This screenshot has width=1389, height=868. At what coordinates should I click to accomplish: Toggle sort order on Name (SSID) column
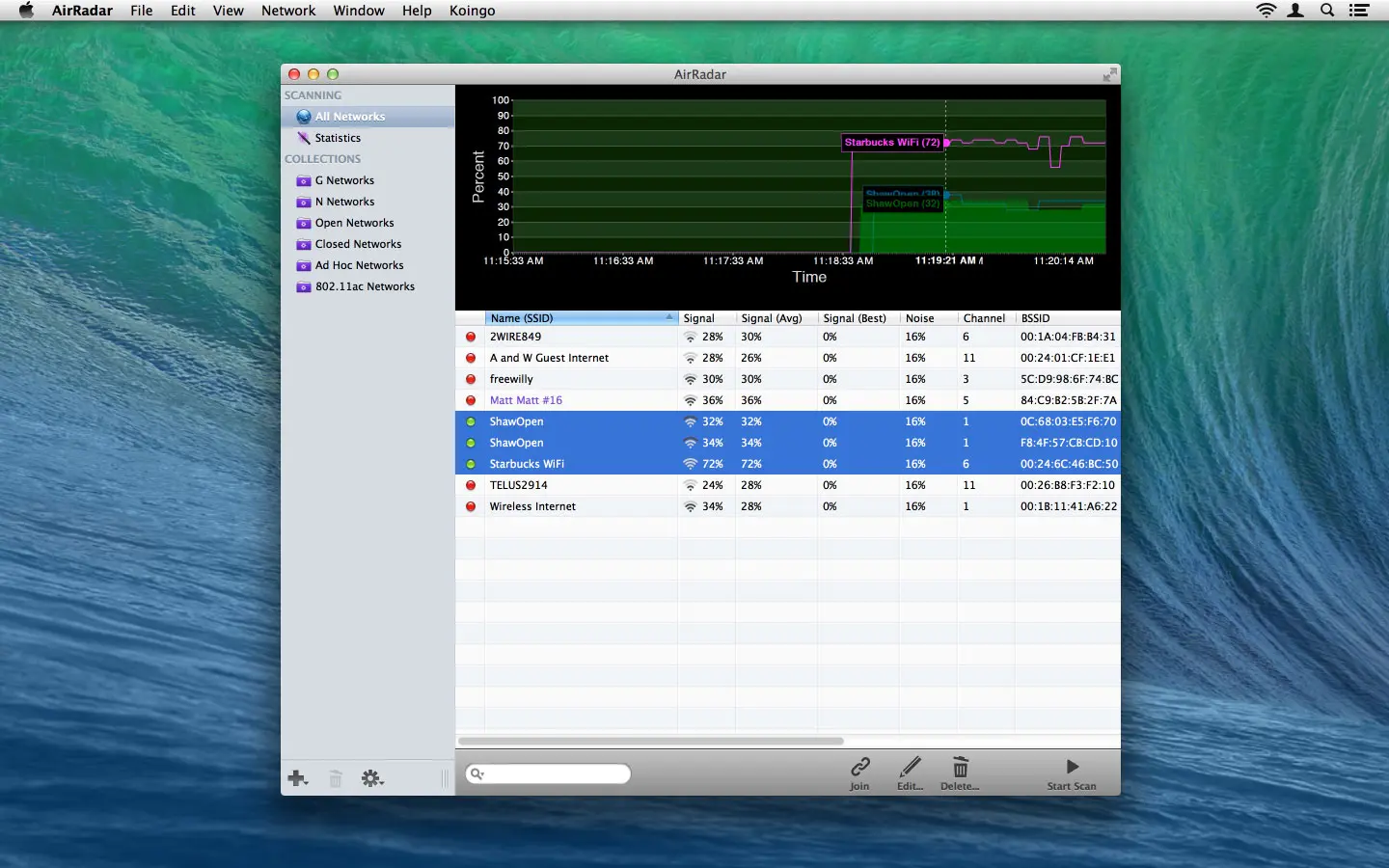tap(579, 317)
